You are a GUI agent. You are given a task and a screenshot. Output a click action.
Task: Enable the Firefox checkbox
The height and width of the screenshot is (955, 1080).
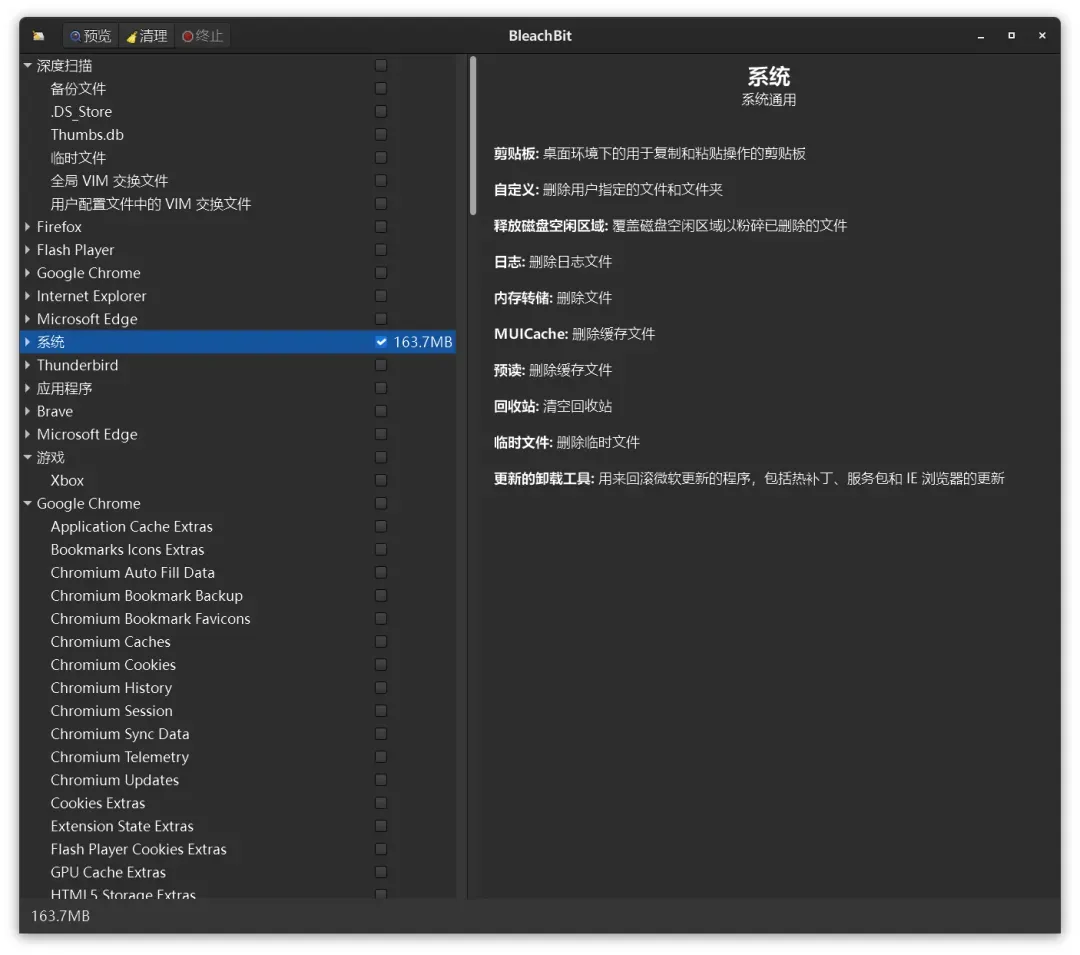[x=381, y=227]
